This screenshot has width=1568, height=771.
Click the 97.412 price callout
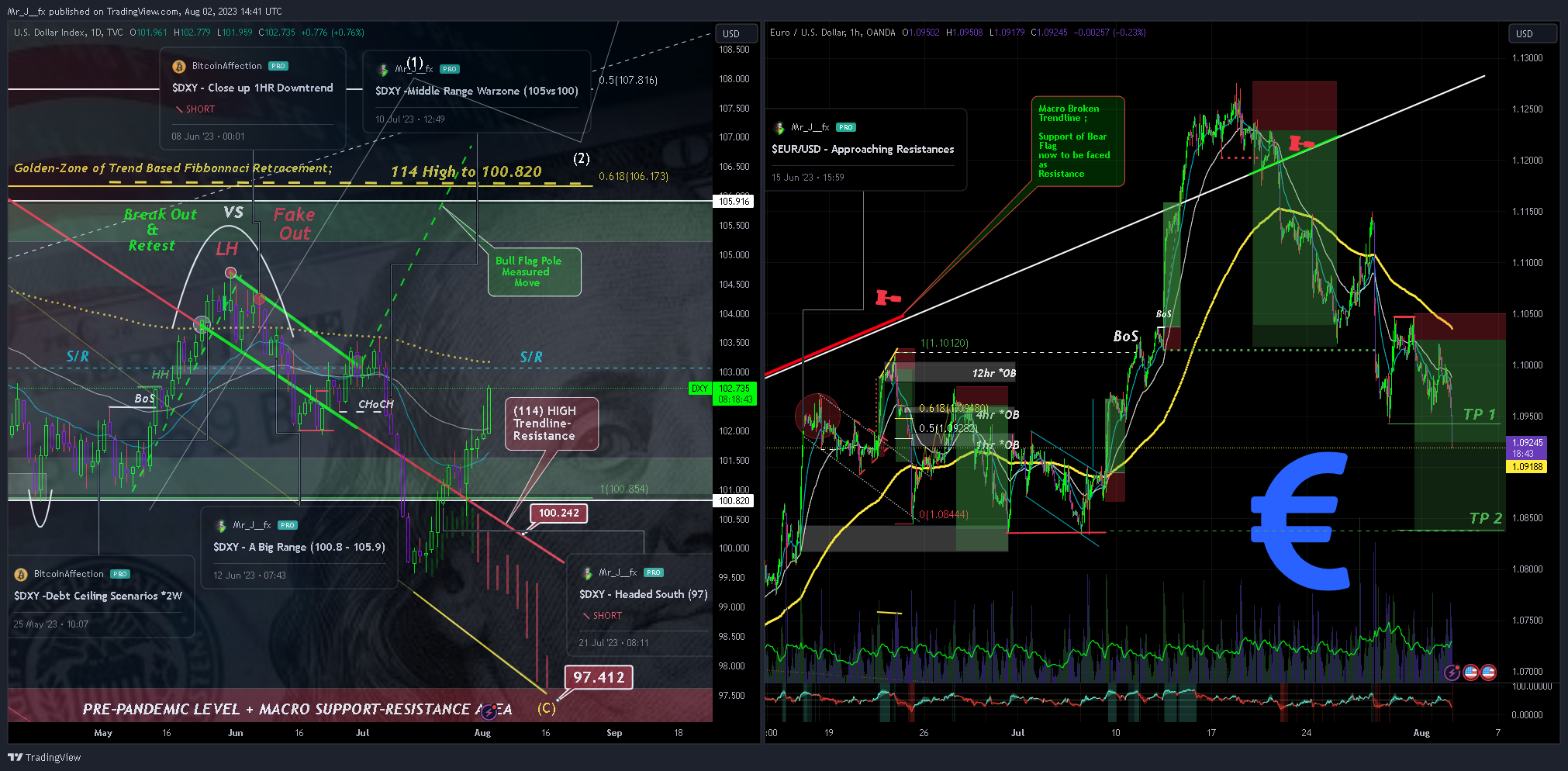pyautogui.click(x=599, y=677)
